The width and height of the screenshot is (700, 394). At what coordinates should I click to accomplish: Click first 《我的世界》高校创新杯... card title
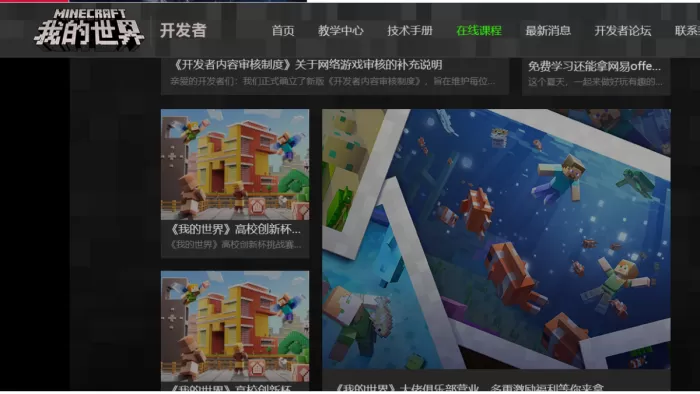pyautogui.click(x=235, y=229)
